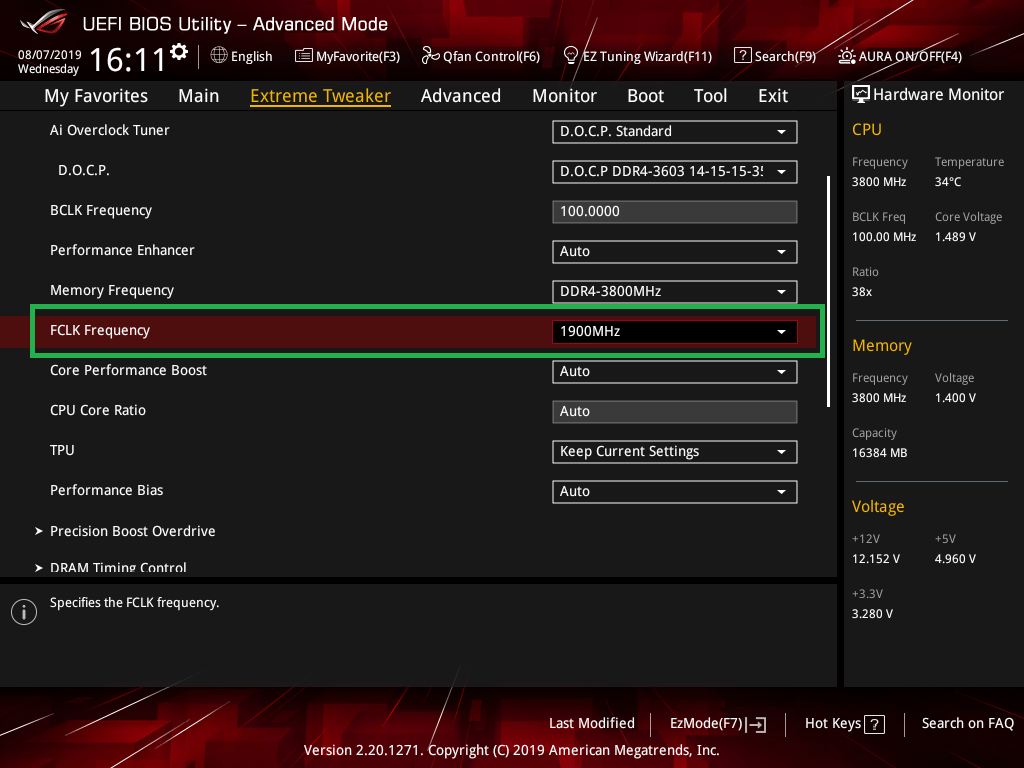Viewport: 1024px width, 768px height.
Task: Select the Performance Bias label
Action: (x=106, y=490)
